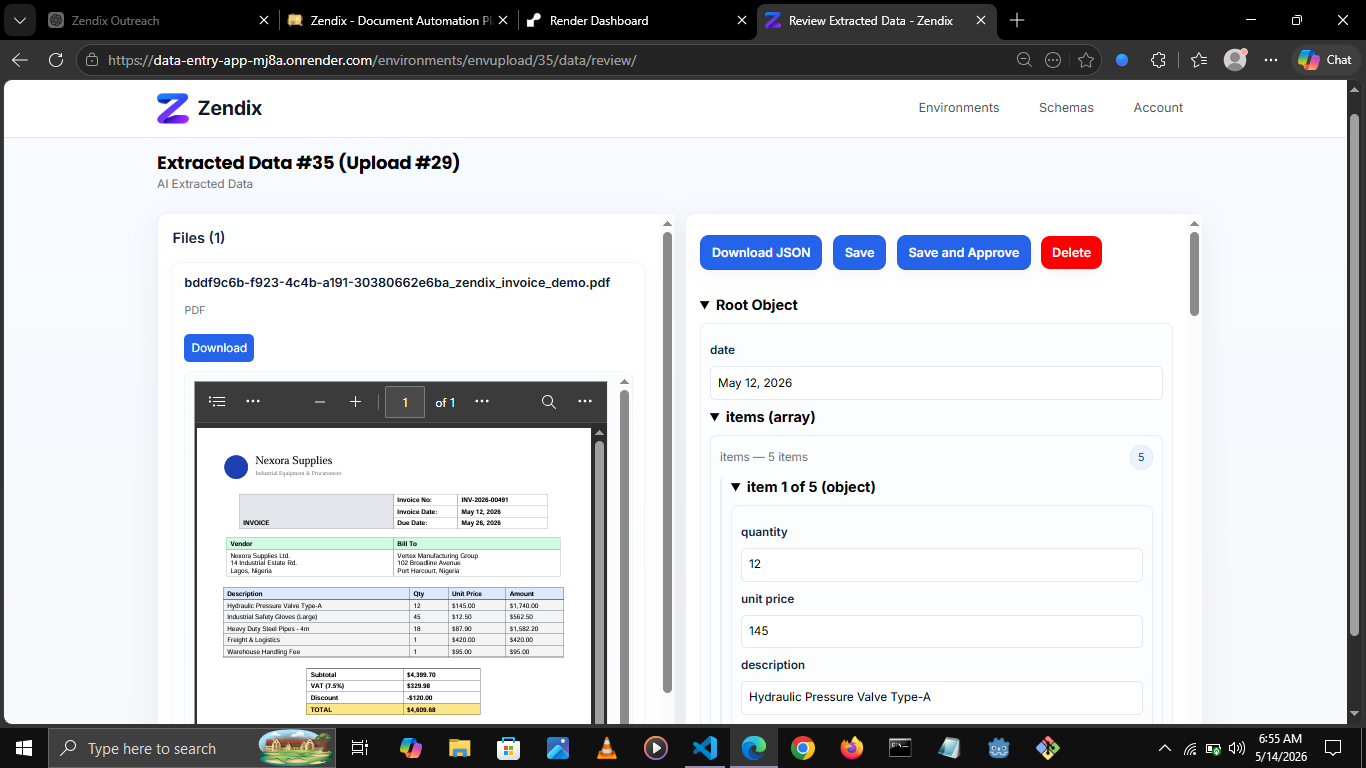Click the PDF file name heading
Viewport: 1366px width, 768px height.
[397, 283]
